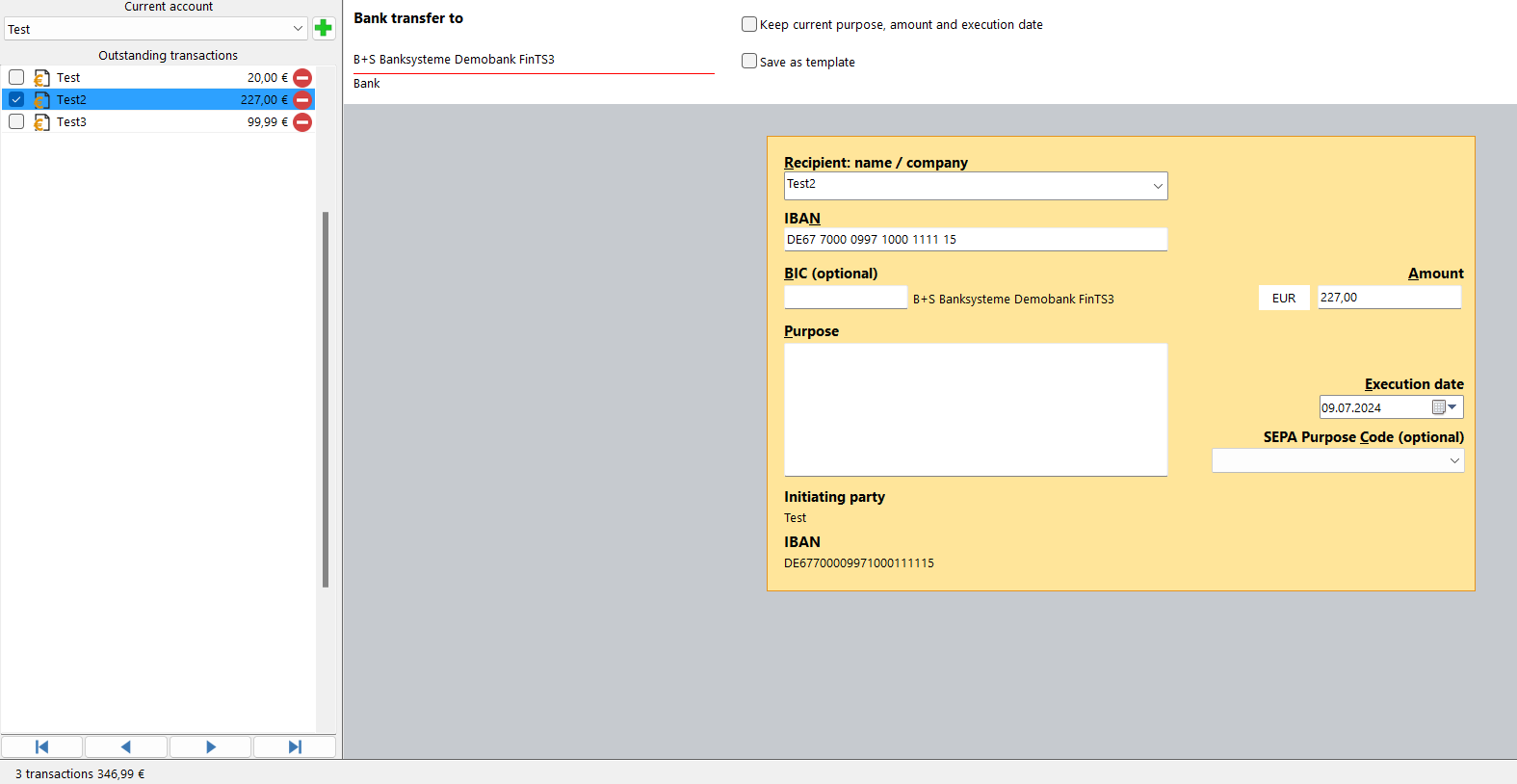Click the 227,00 € amount in Test2 row
Image resolution: width=1517 pixels, height=784 pixels.
tap(264, 100)
